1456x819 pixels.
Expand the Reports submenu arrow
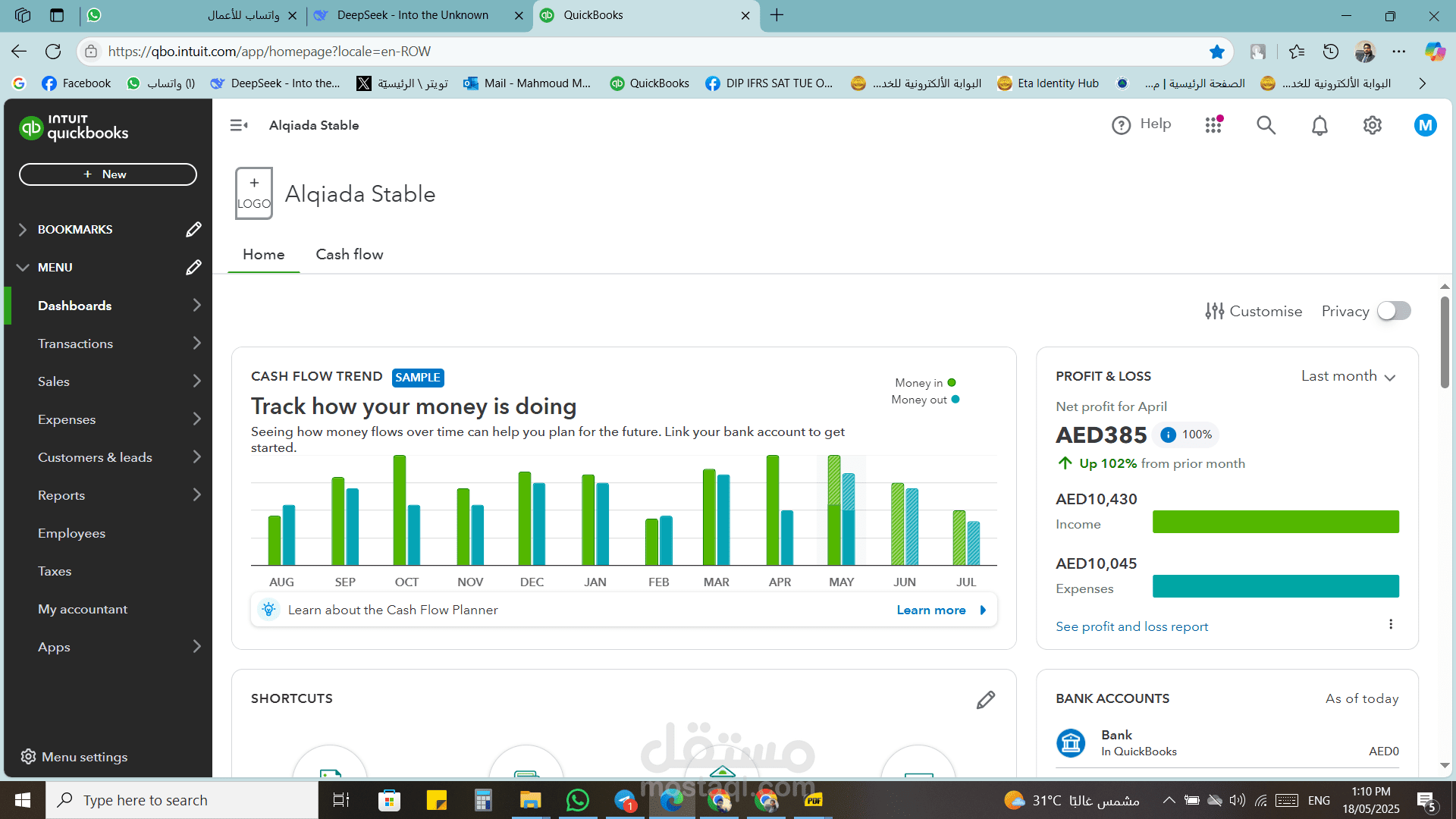pyautogui.click(x=197, y=494)
